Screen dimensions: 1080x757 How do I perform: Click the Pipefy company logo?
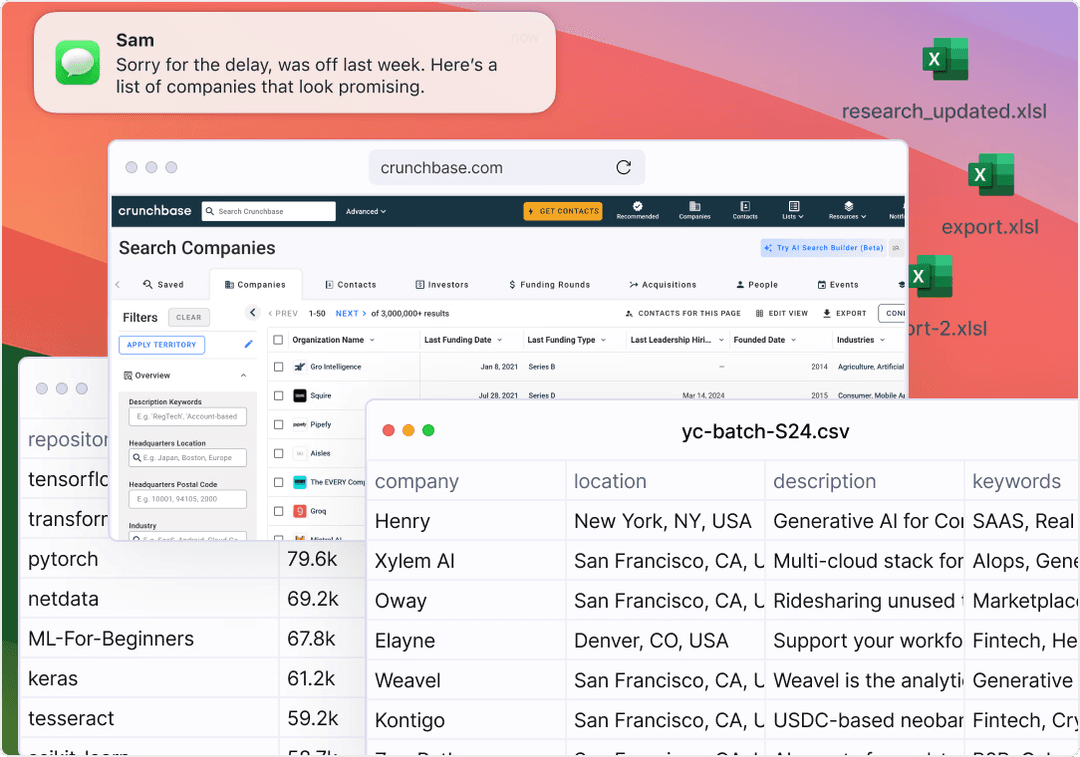pos(300,424)
